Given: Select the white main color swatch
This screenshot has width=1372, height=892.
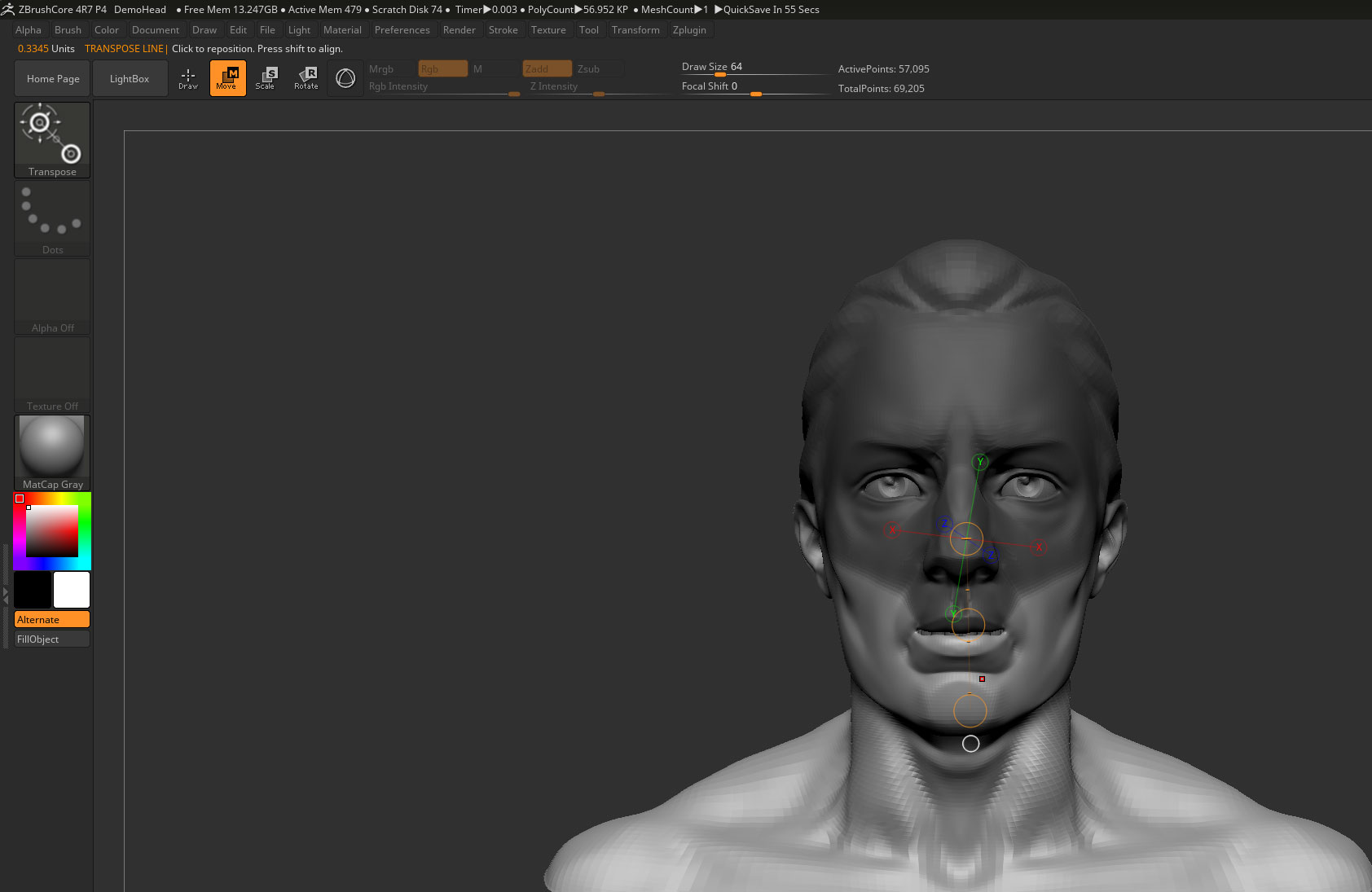Looking at the screenshot, I should point(72,589).
